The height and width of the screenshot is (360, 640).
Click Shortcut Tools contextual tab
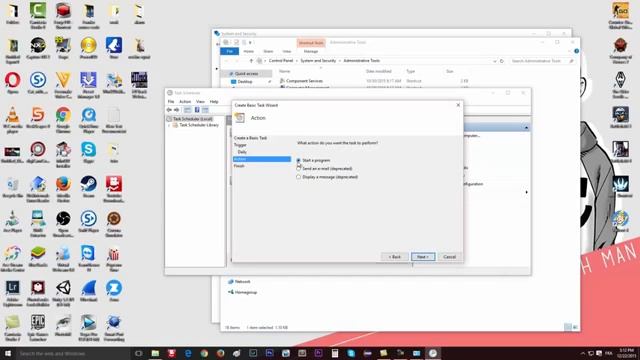(x=311, y=42)
